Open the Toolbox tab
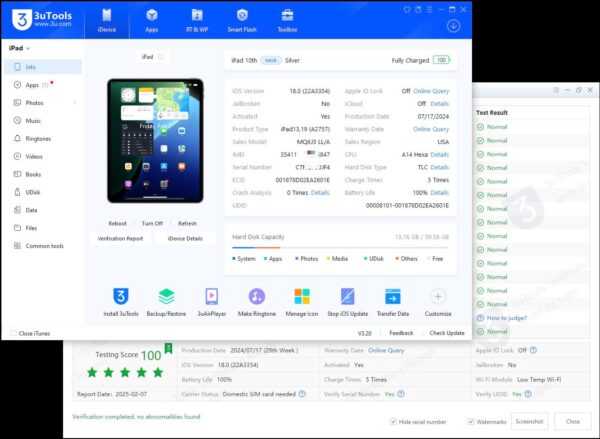 (287, 20)
